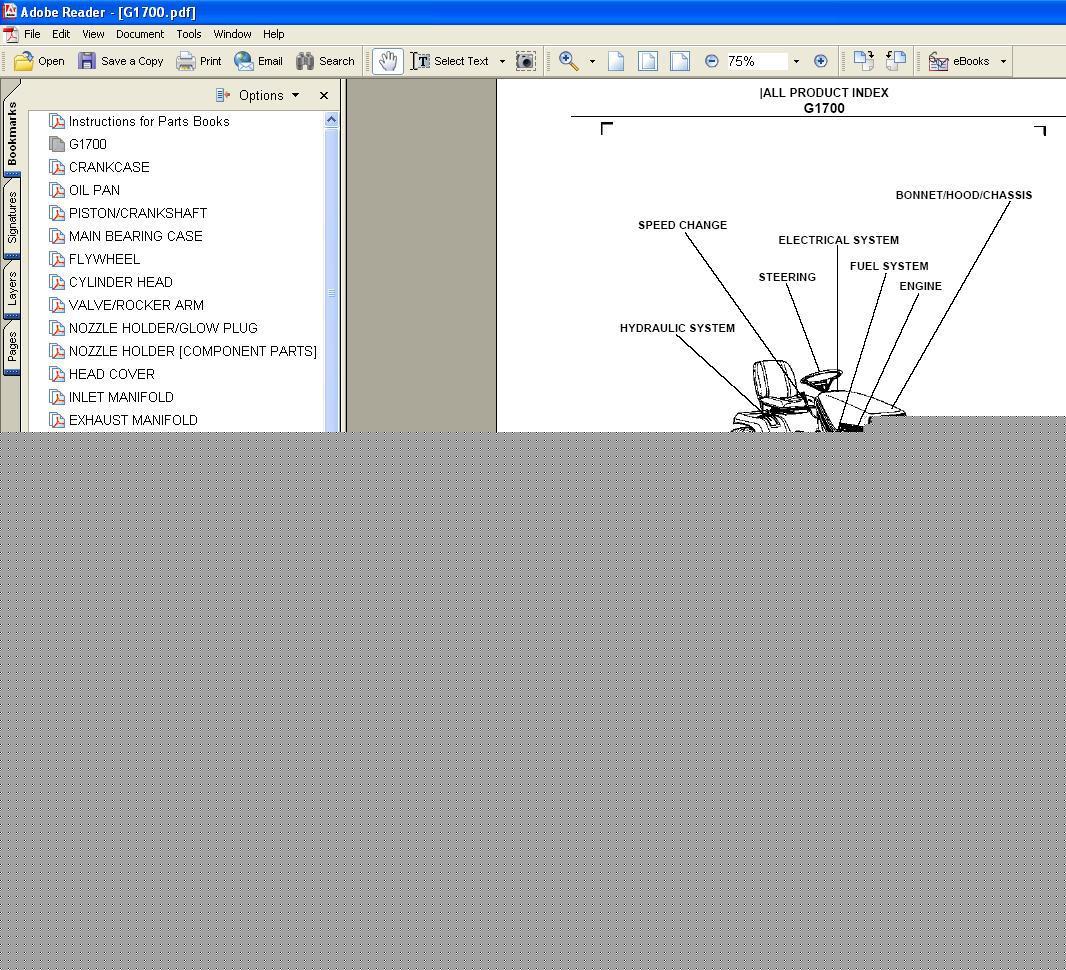Click the BONNET/HOOD/CHASSIS diagram label

coord(963,195)
